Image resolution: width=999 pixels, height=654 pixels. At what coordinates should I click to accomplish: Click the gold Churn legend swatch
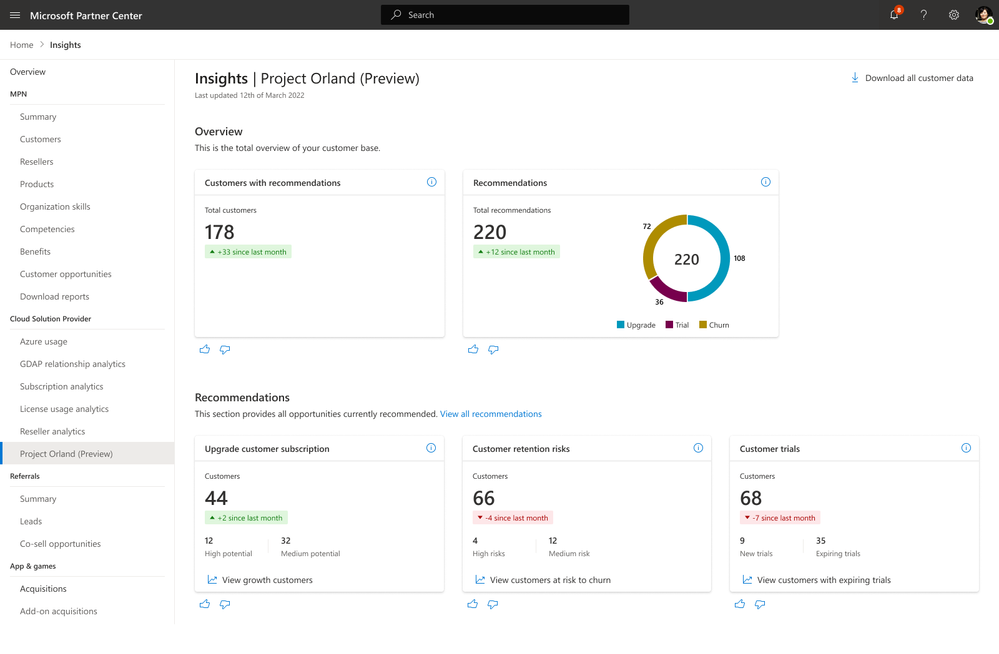[x=703, y=325]
